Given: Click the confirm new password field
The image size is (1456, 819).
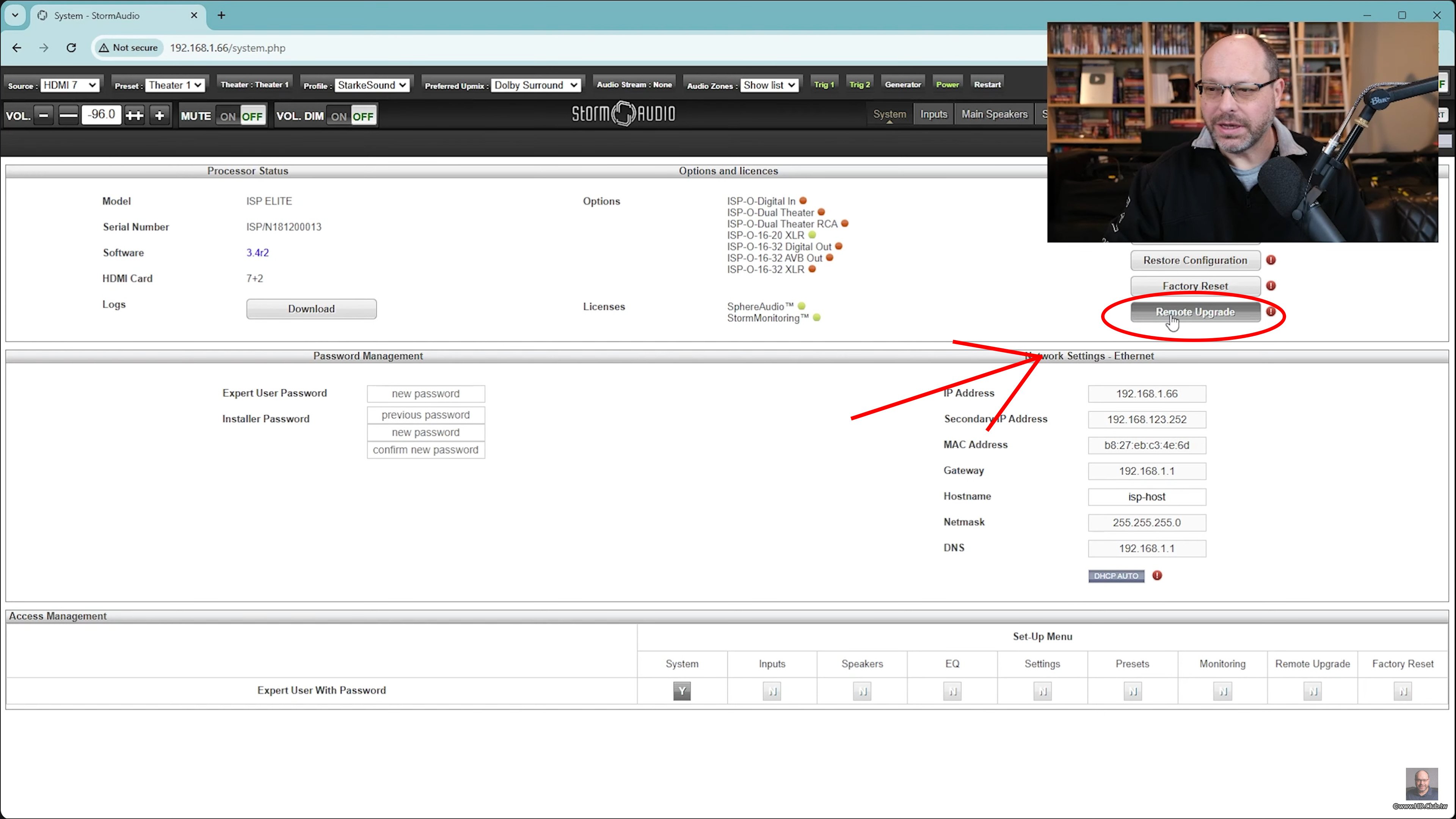Looking at the screenshot, I should pos(425,450).
